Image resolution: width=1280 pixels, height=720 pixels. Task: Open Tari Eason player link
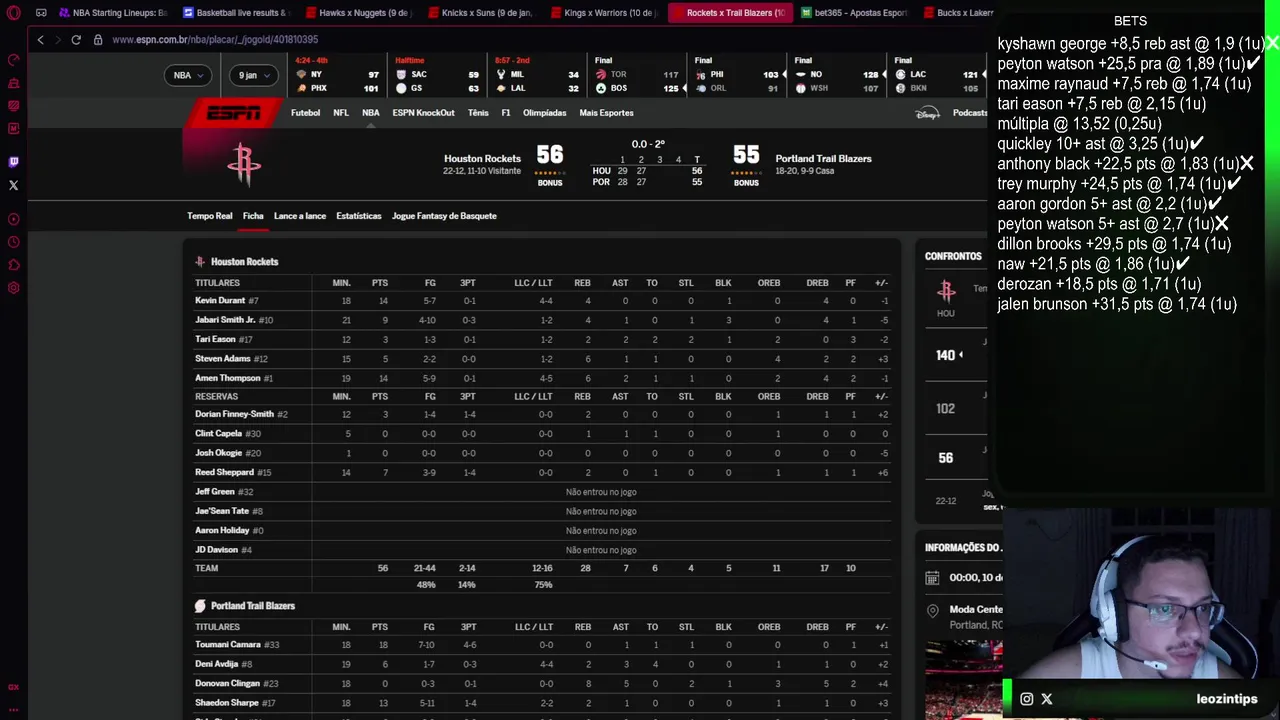coord(215,339)
